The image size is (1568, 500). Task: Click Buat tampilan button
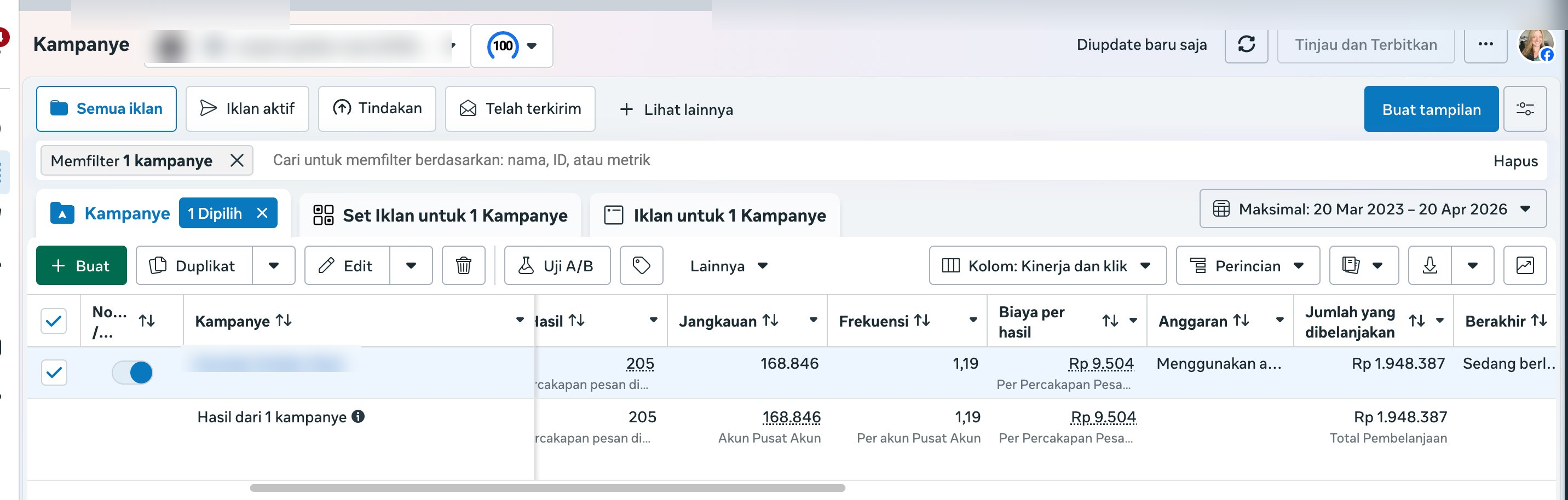click(1431, 109)
